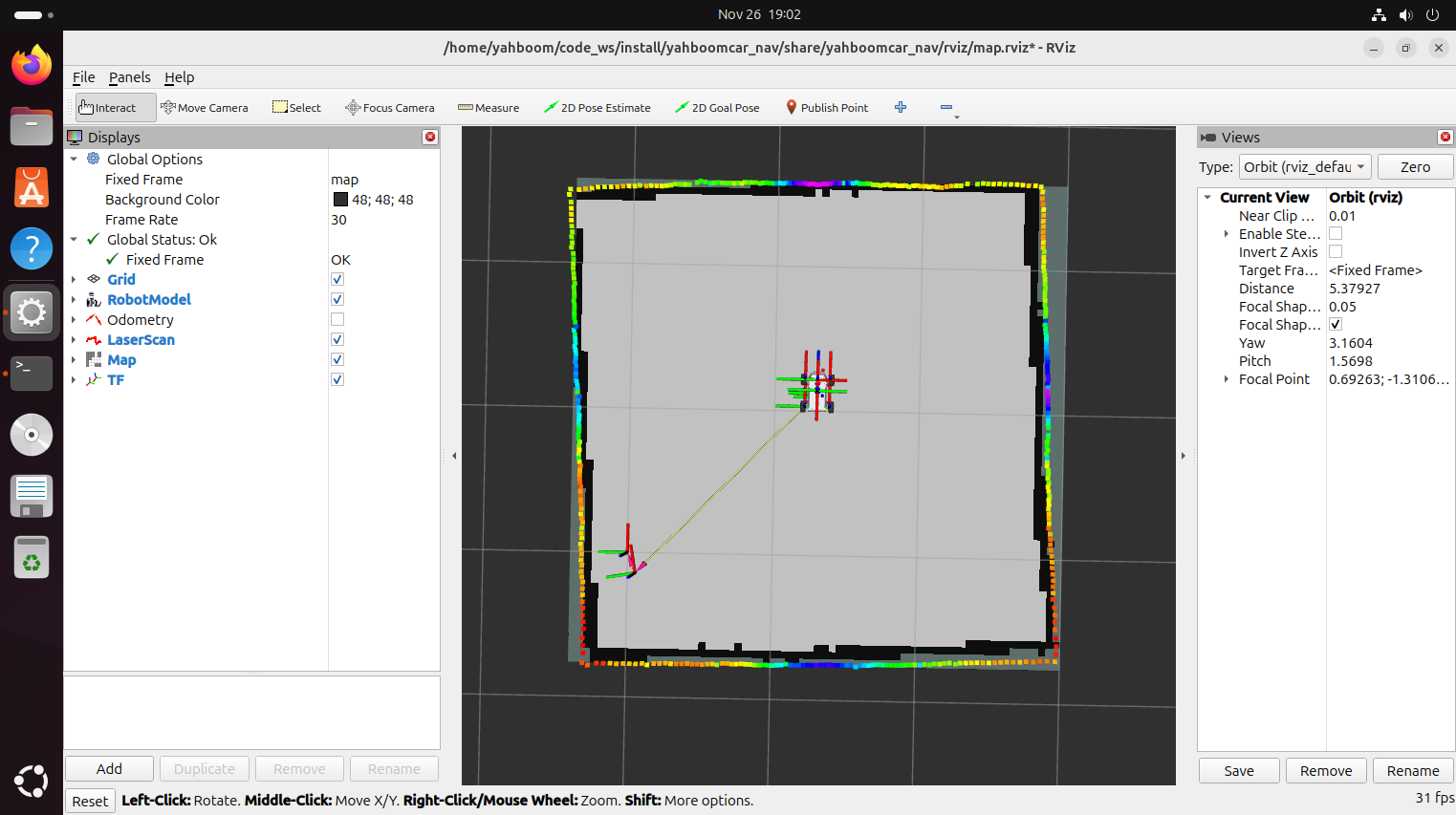Activate the Publish Point tool
This screenshot has height=815, width=1456.
pyautogui.click(x=827, y=108)
